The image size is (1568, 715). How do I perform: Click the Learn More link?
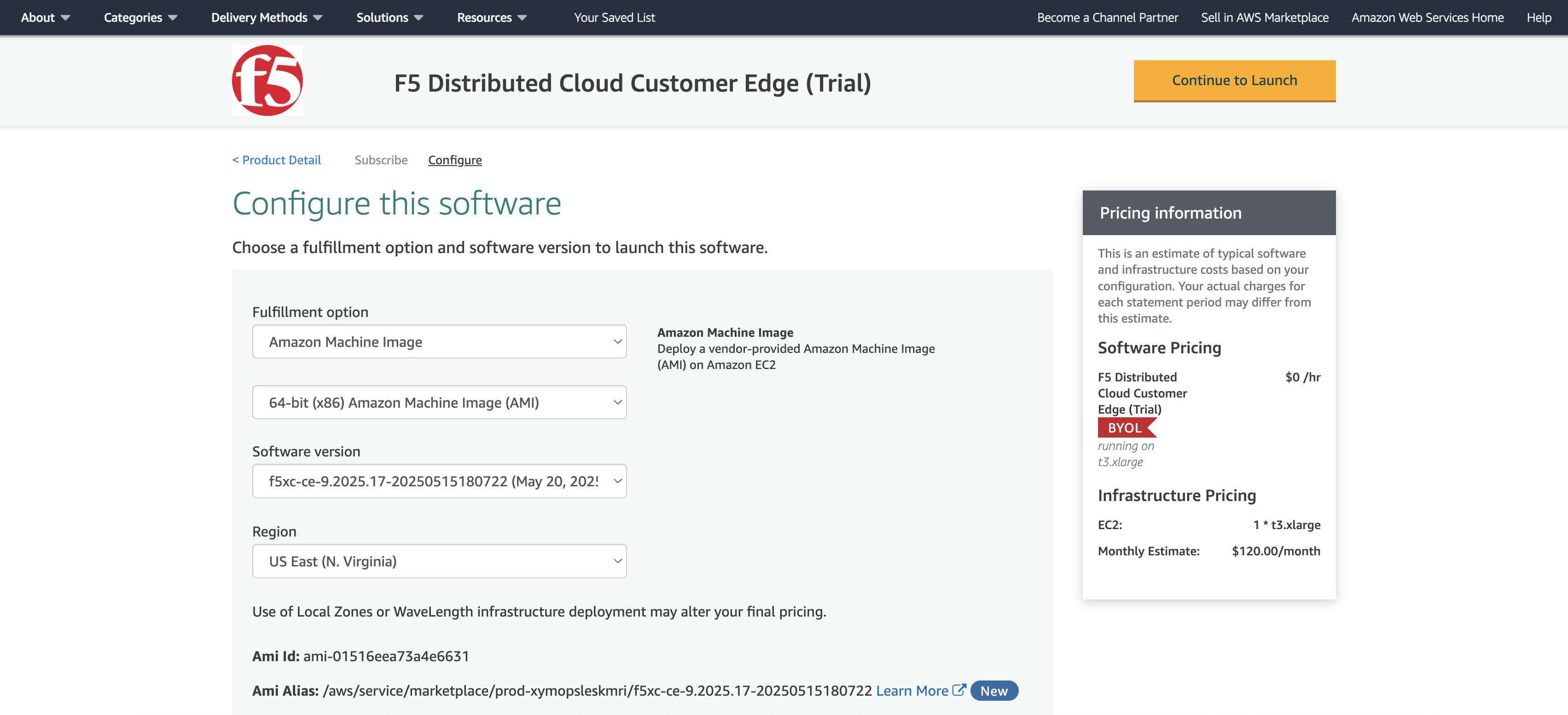(x=912, y=691)
